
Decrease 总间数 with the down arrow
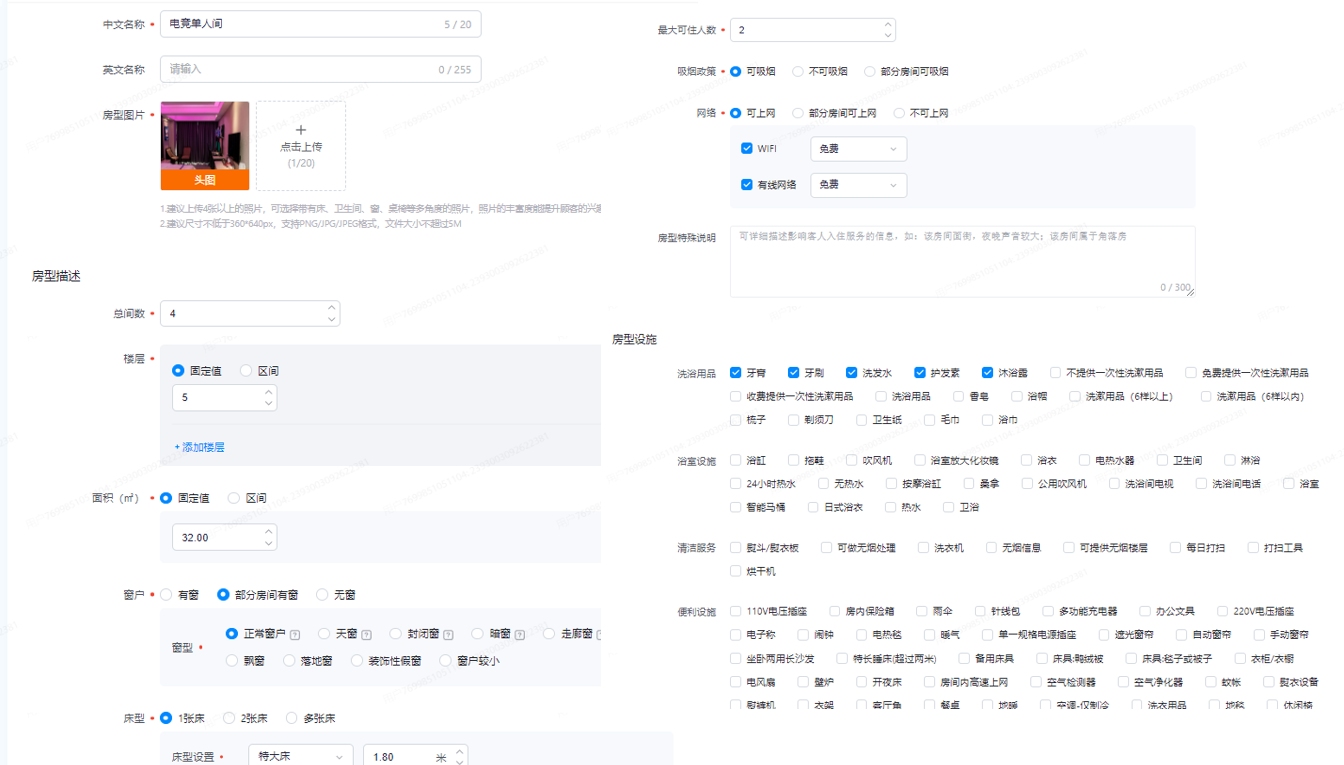pos(331,319)
